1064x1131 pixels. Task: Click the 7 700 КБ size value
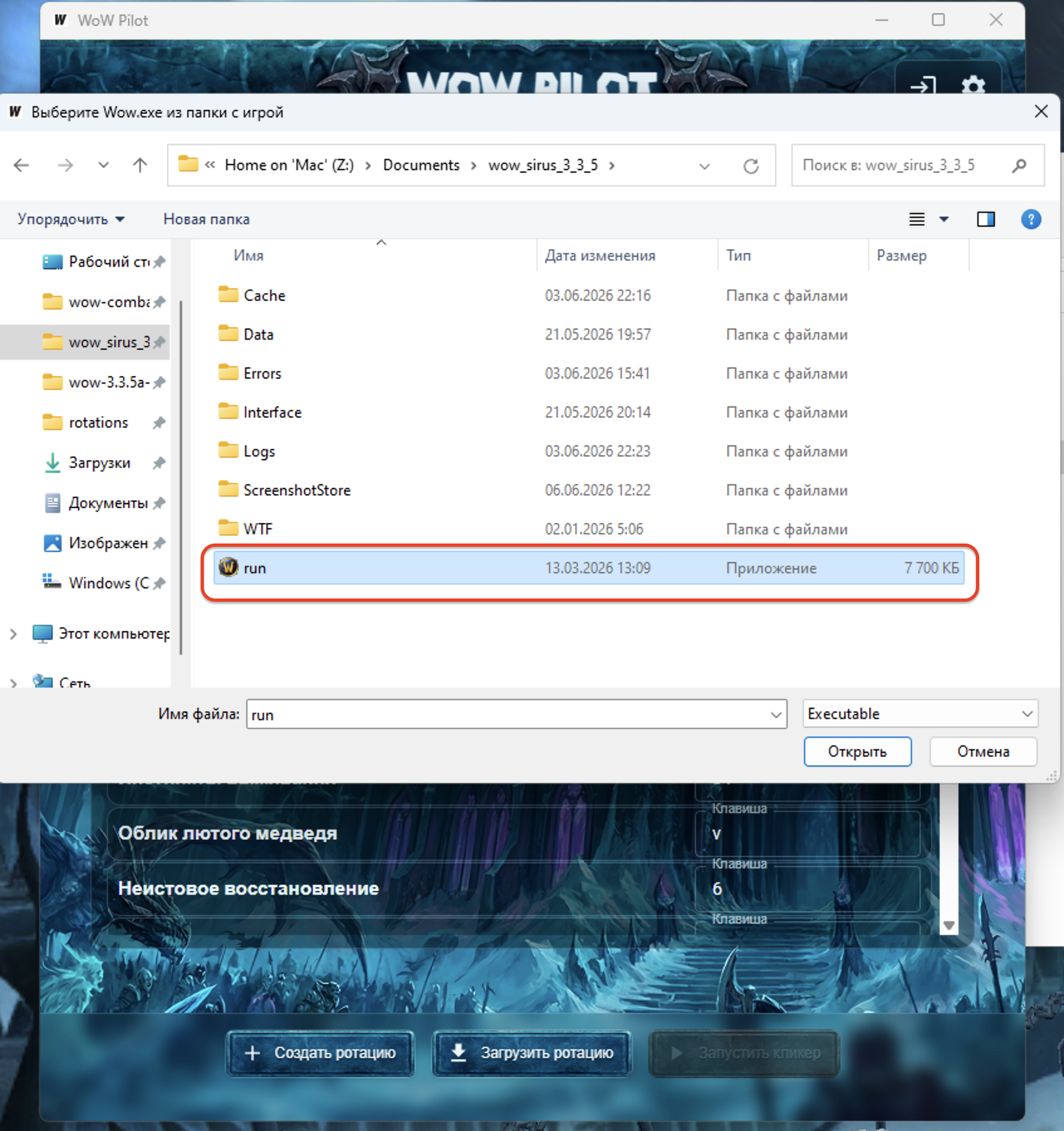coord(931,568)
